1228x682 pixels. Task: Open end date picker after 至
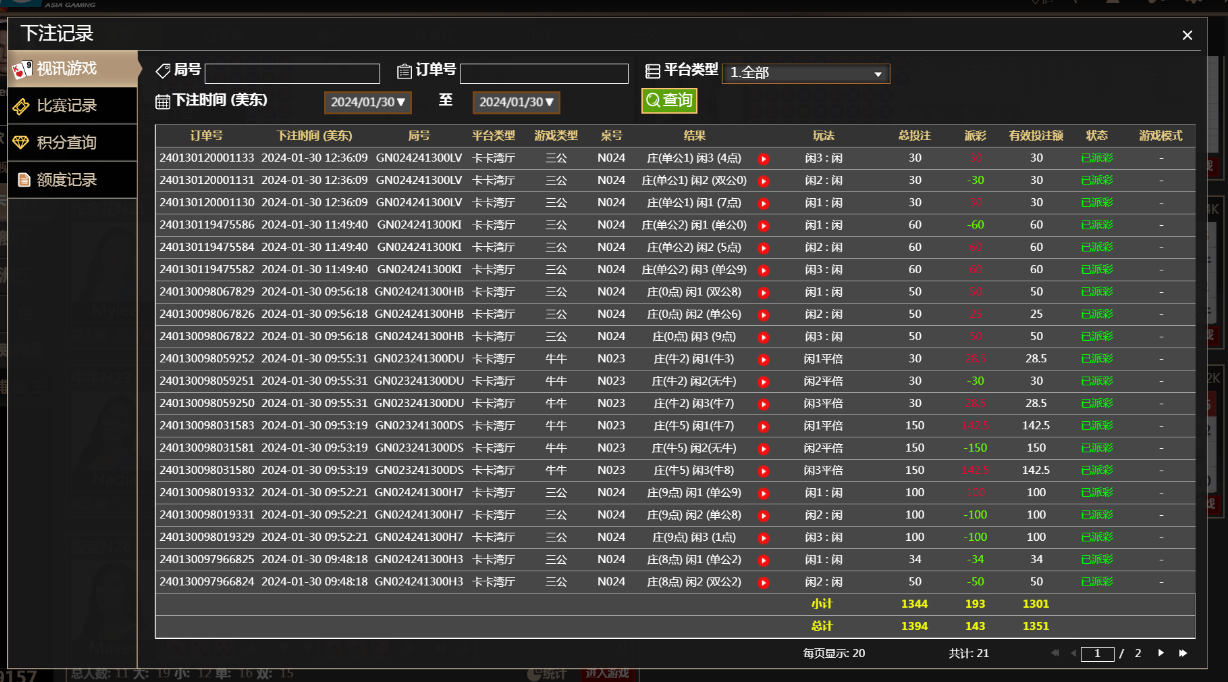click(x=517, y=102)
